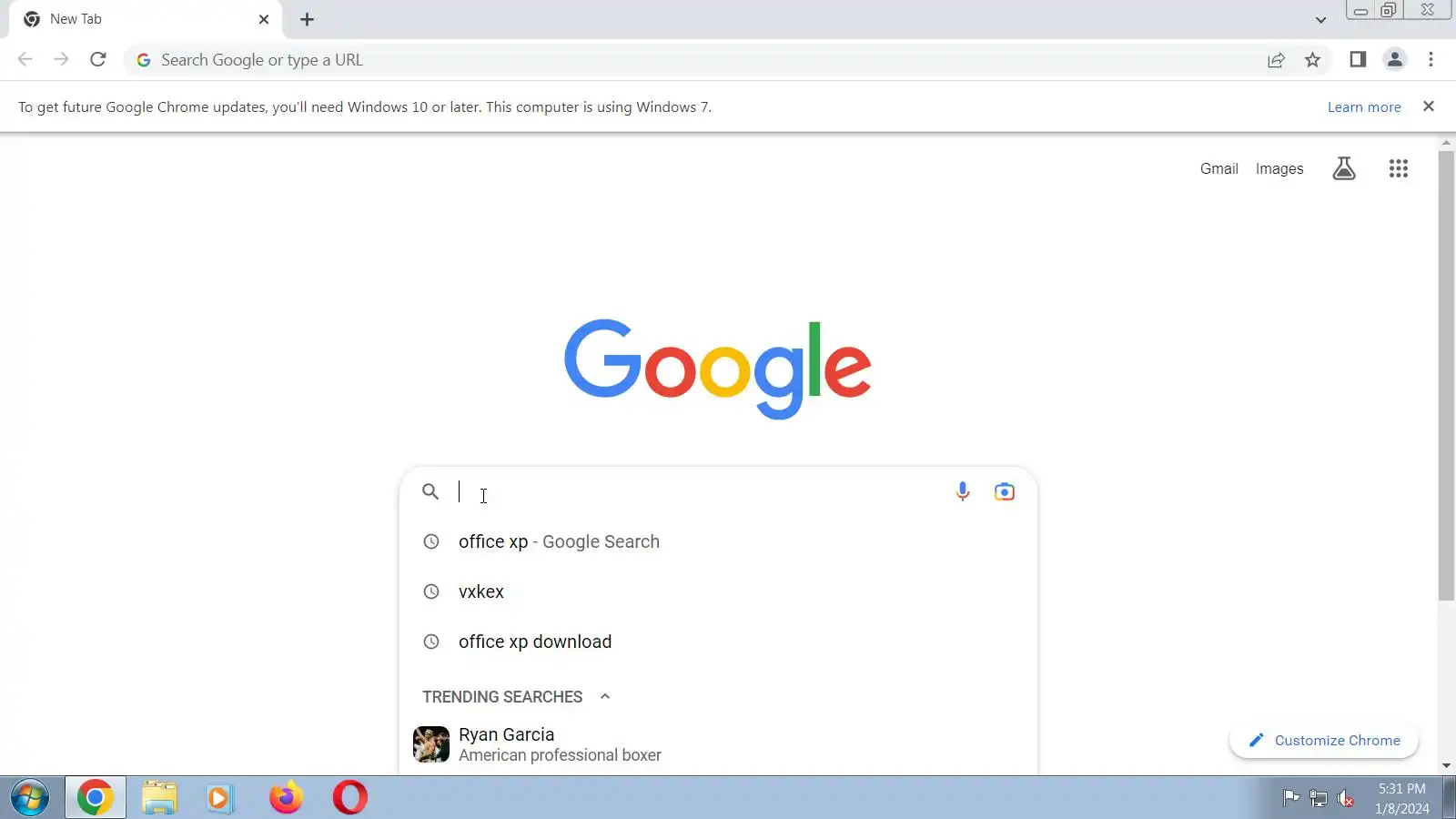This screenshot has height=819, width=1456.
Task: Open the Search Labs flask icon
Action: 1344,168
